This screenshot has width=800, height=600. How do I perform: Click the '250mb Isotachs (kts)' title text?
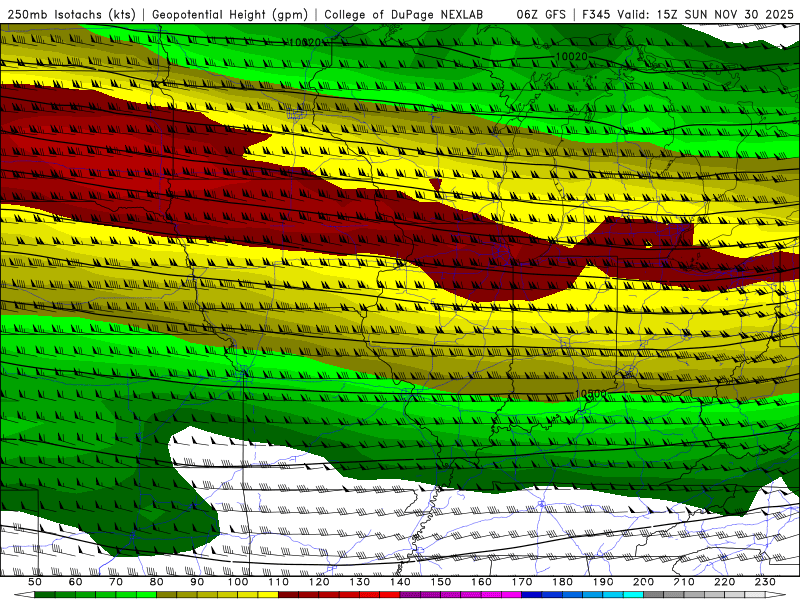point(71,14)
